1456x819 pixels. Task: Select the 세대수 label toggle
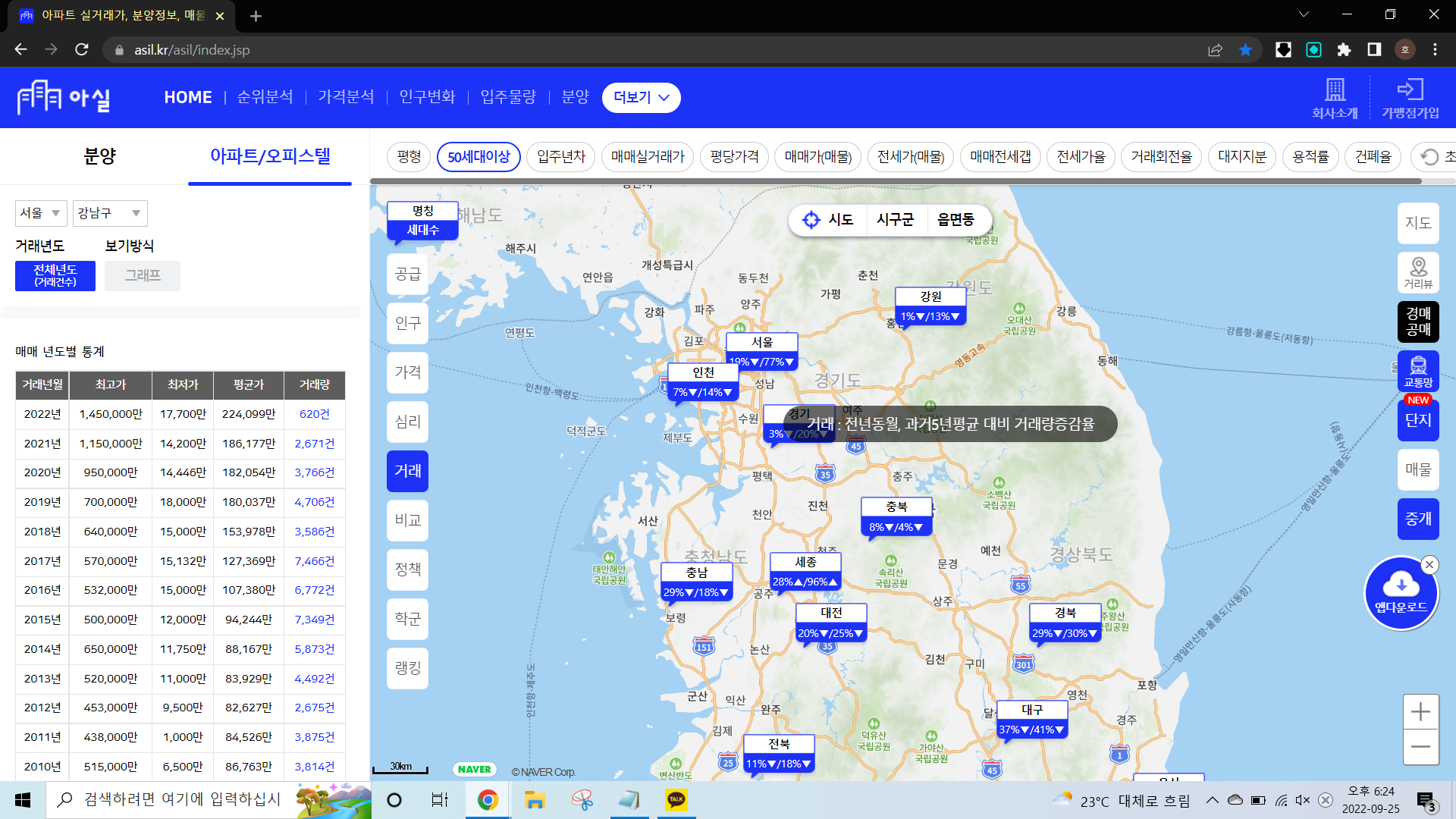coord(422,230)
